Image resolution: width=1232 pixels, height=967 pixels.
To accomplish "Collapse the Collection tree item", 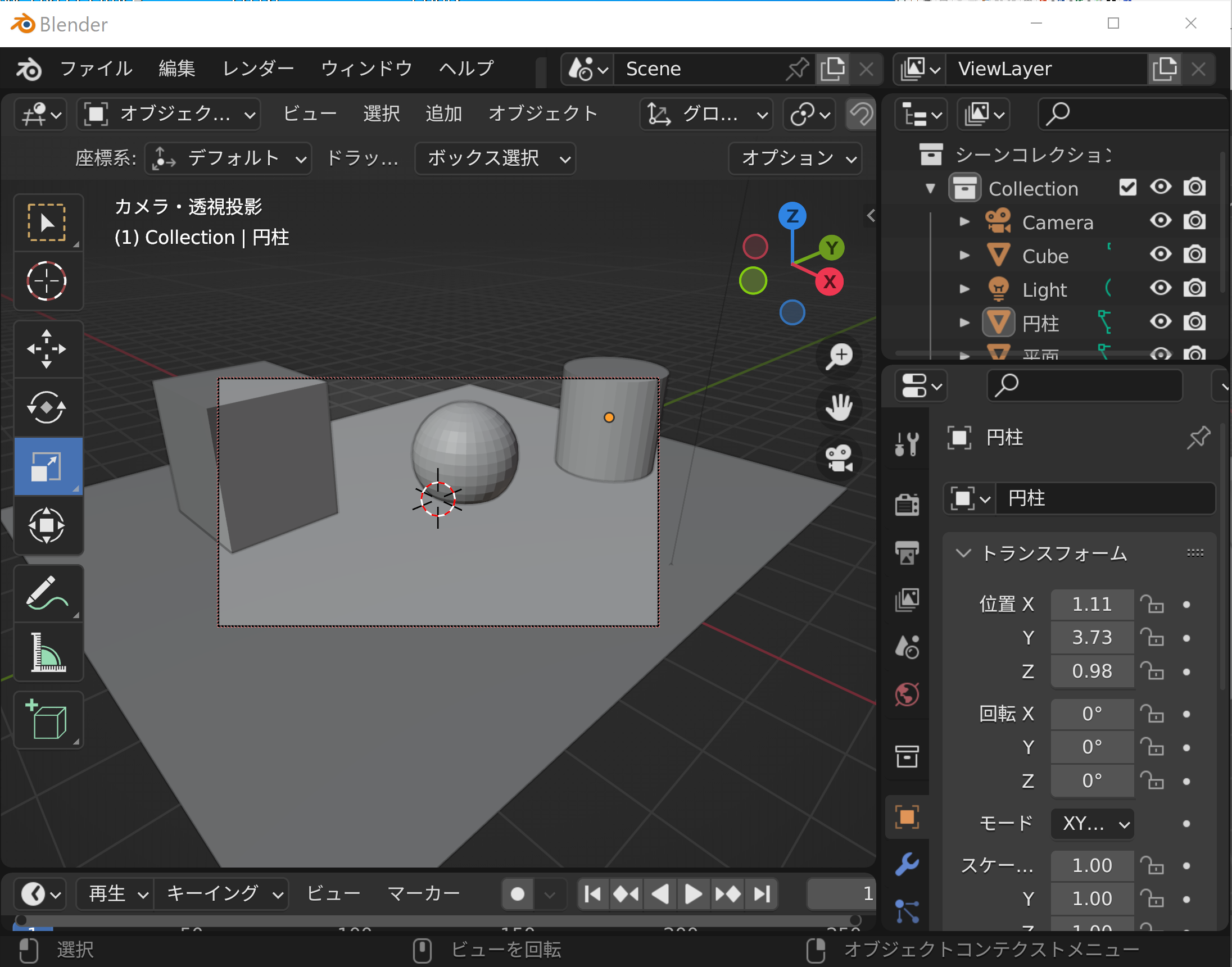I will pyautogui.click(x=930, y=188).
